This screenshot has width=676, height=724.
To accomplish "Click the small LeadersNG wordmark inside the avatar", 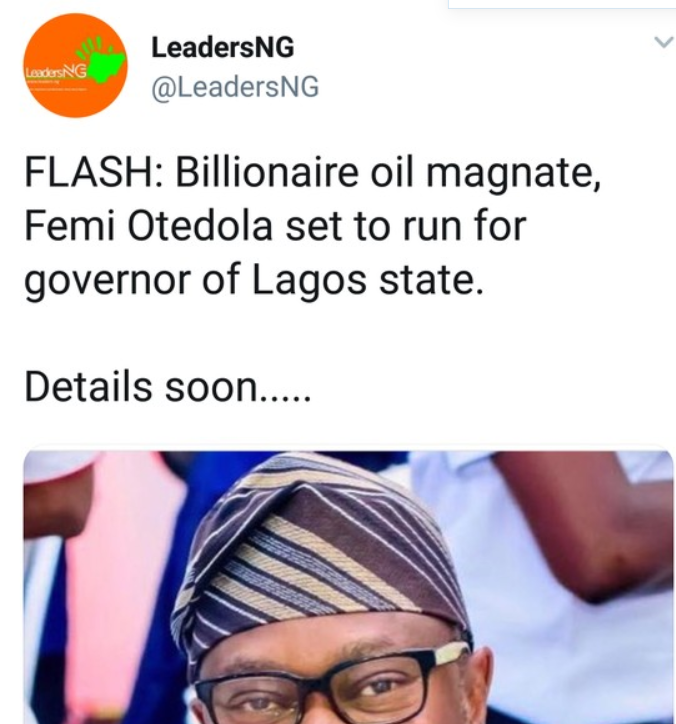I will point(56,72).
